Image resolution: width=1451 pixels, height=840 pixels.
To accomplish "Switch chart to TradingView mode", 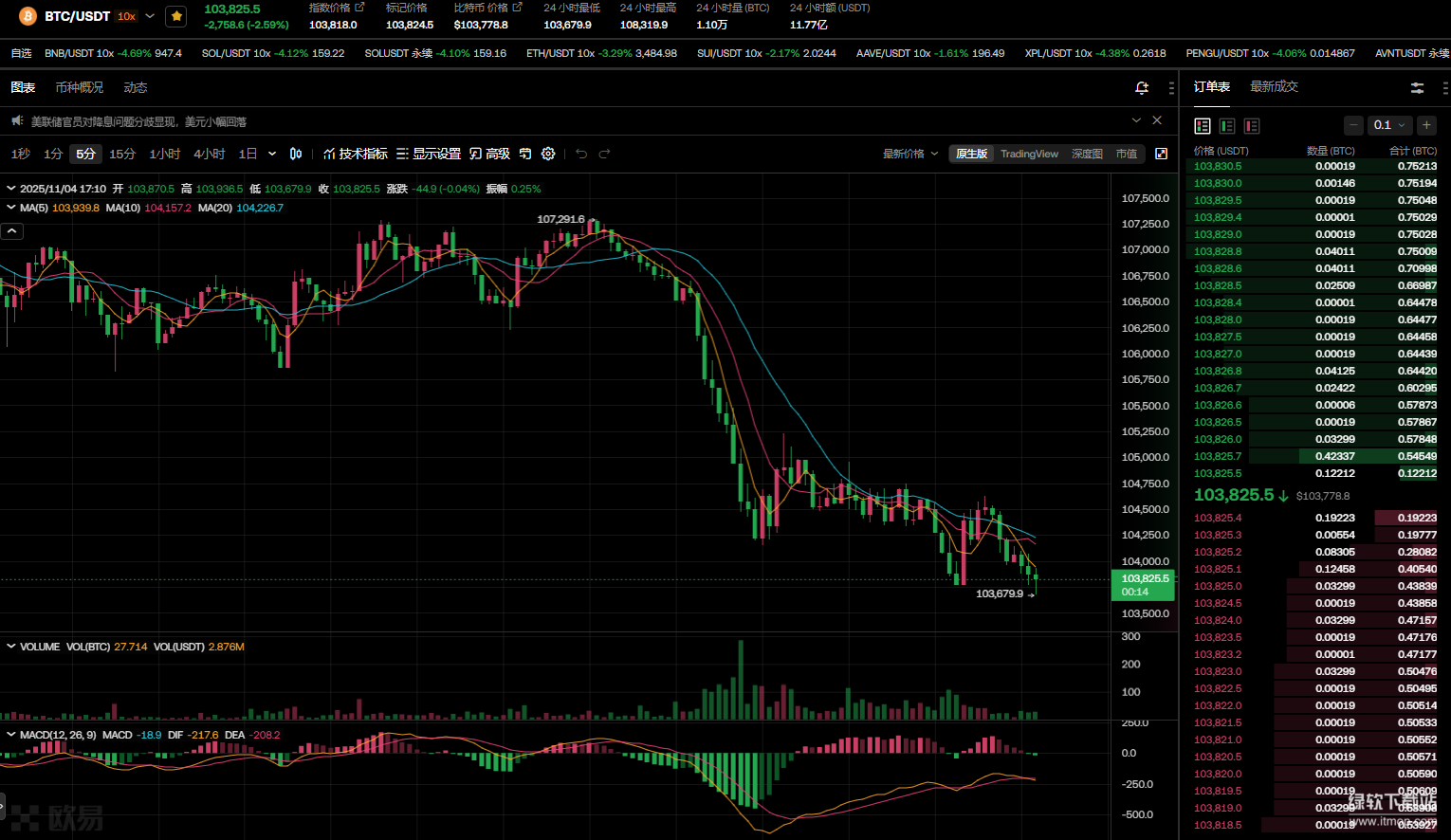I will [x=1029, y=154].
